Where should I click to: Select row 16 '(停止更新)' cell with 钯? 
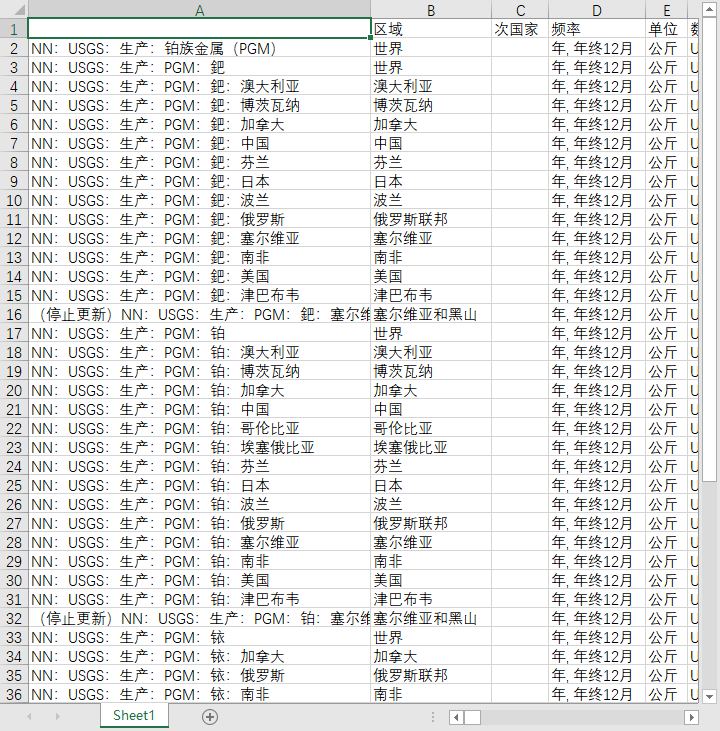click(200, 315)
